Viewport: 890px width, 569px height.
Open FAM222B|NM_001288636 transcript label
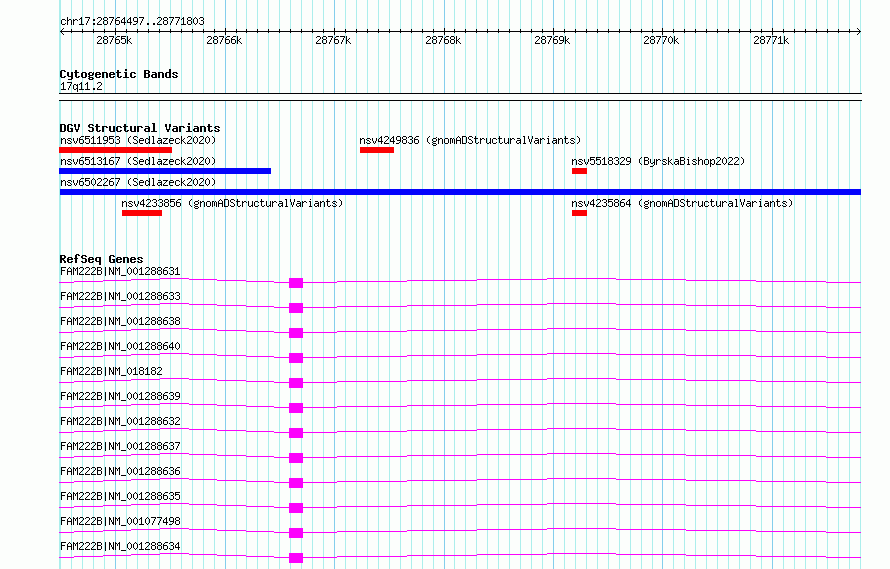(120, 471)
